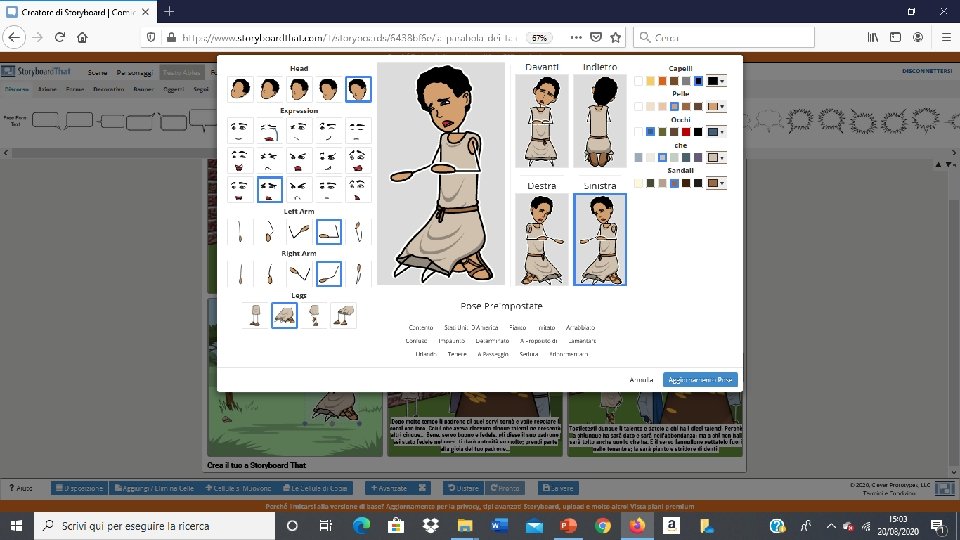This screenshot has height=540, width=960.
Task: Pick the red Occhi eye color swatch
Action: (x=686, y=132)
